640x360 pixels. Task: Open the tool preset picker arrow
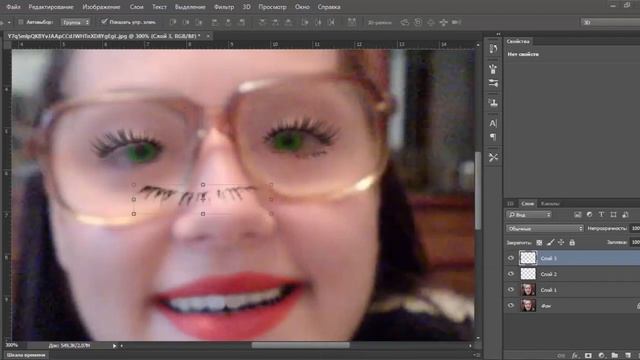coord(9,22)
